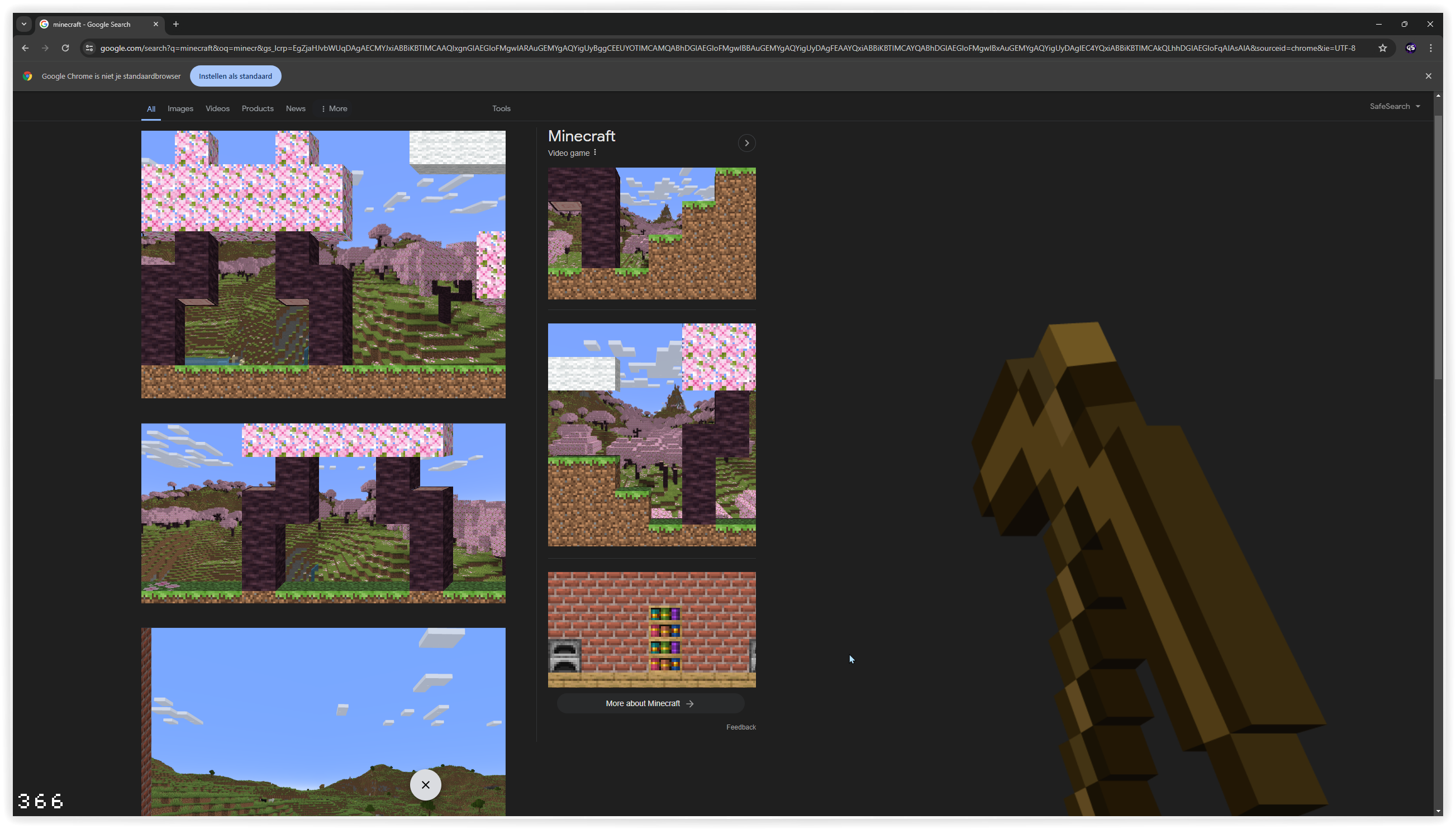Expand Minecraft knowledge panel chevron
The width and height of the screenshot is (1456, 829).
[746, 143]
